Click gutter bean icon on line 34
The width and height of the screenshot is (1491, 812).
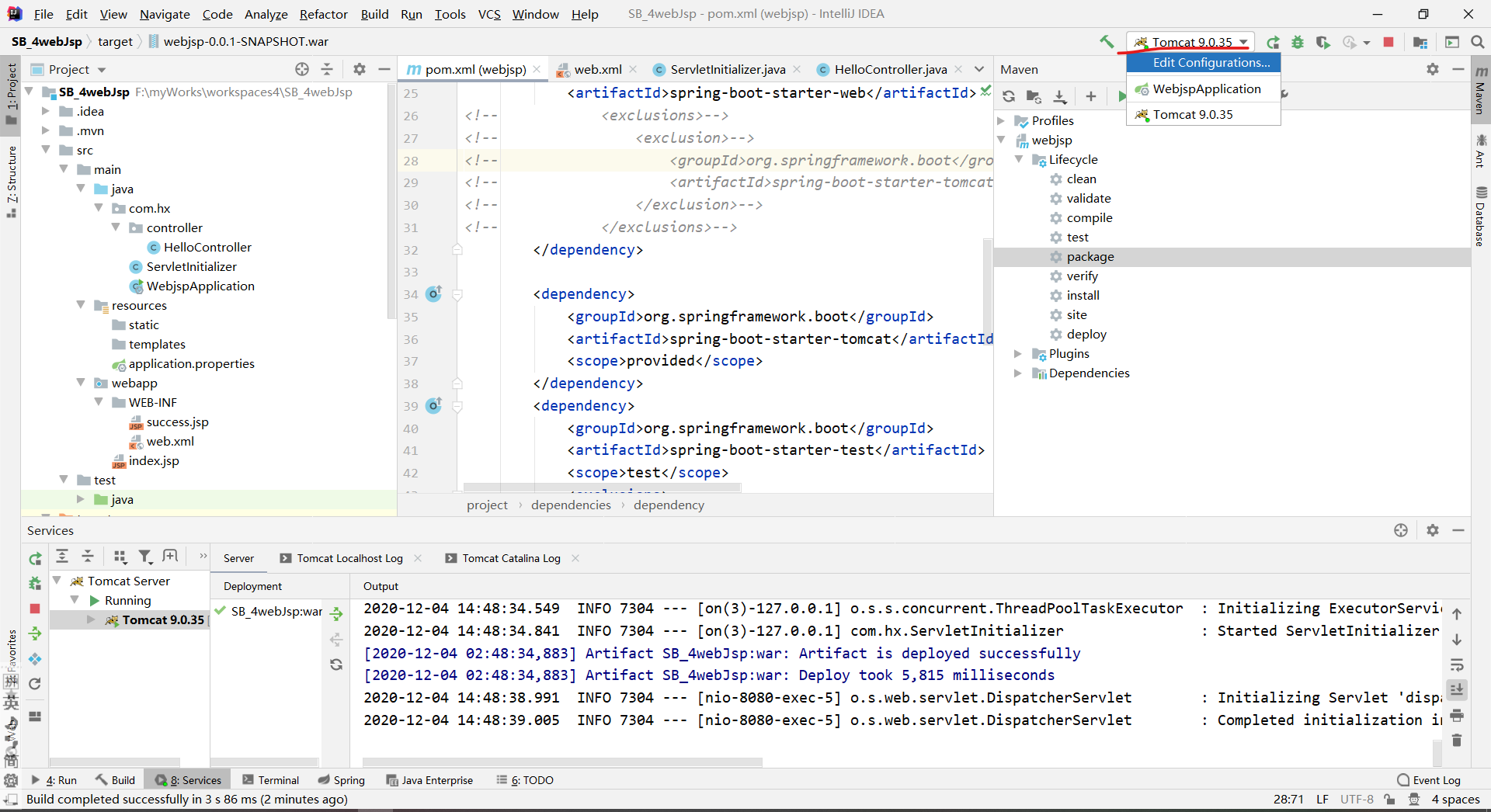tap(433, 294)
